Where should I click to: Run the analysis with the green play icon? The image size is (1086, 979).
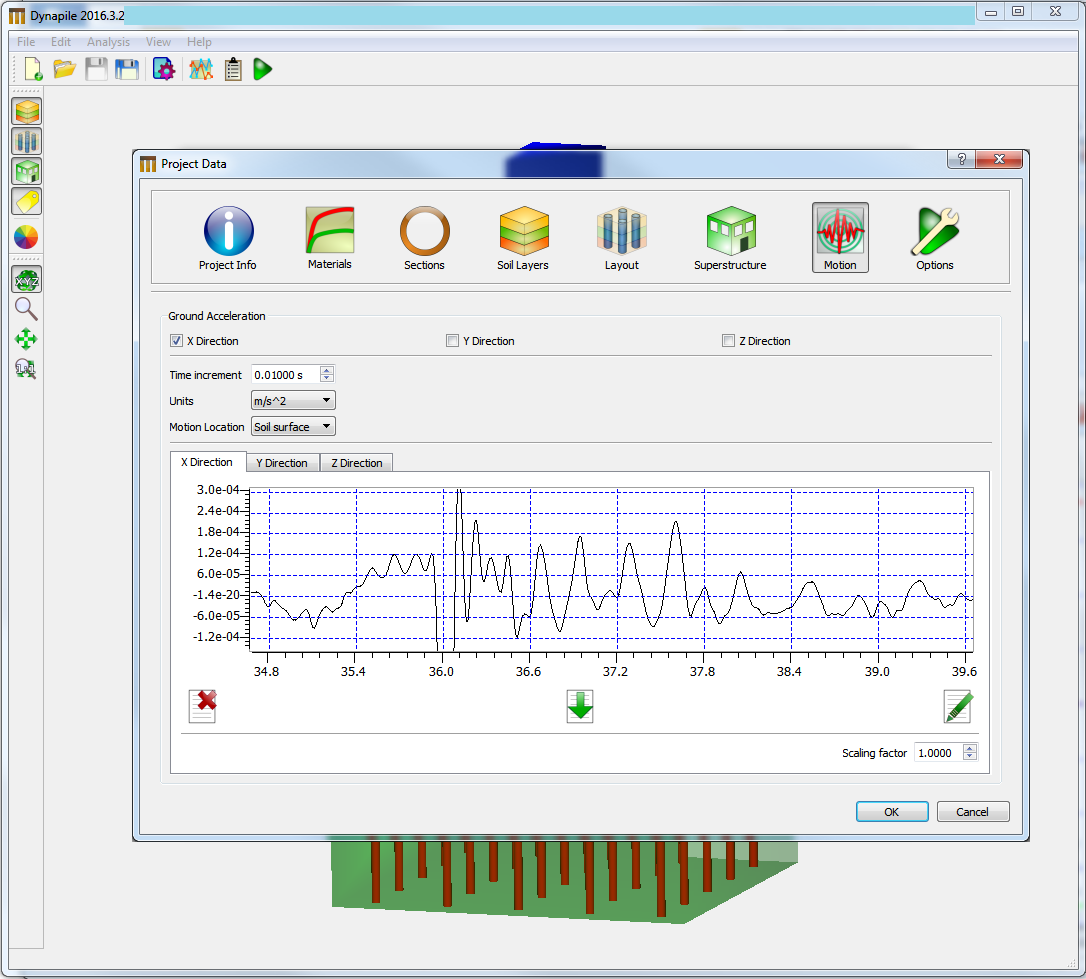pos(262,69)
